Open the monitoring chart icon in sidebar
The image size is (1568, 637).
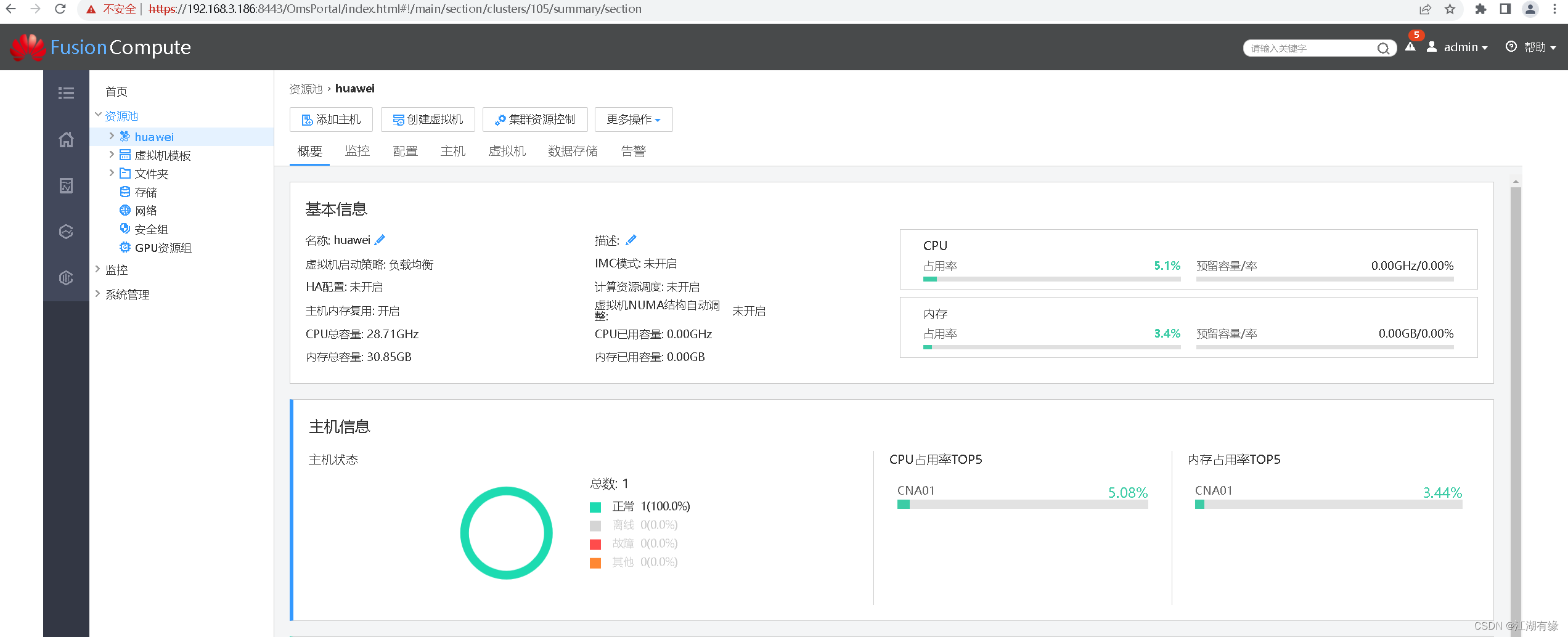point(66,185)
